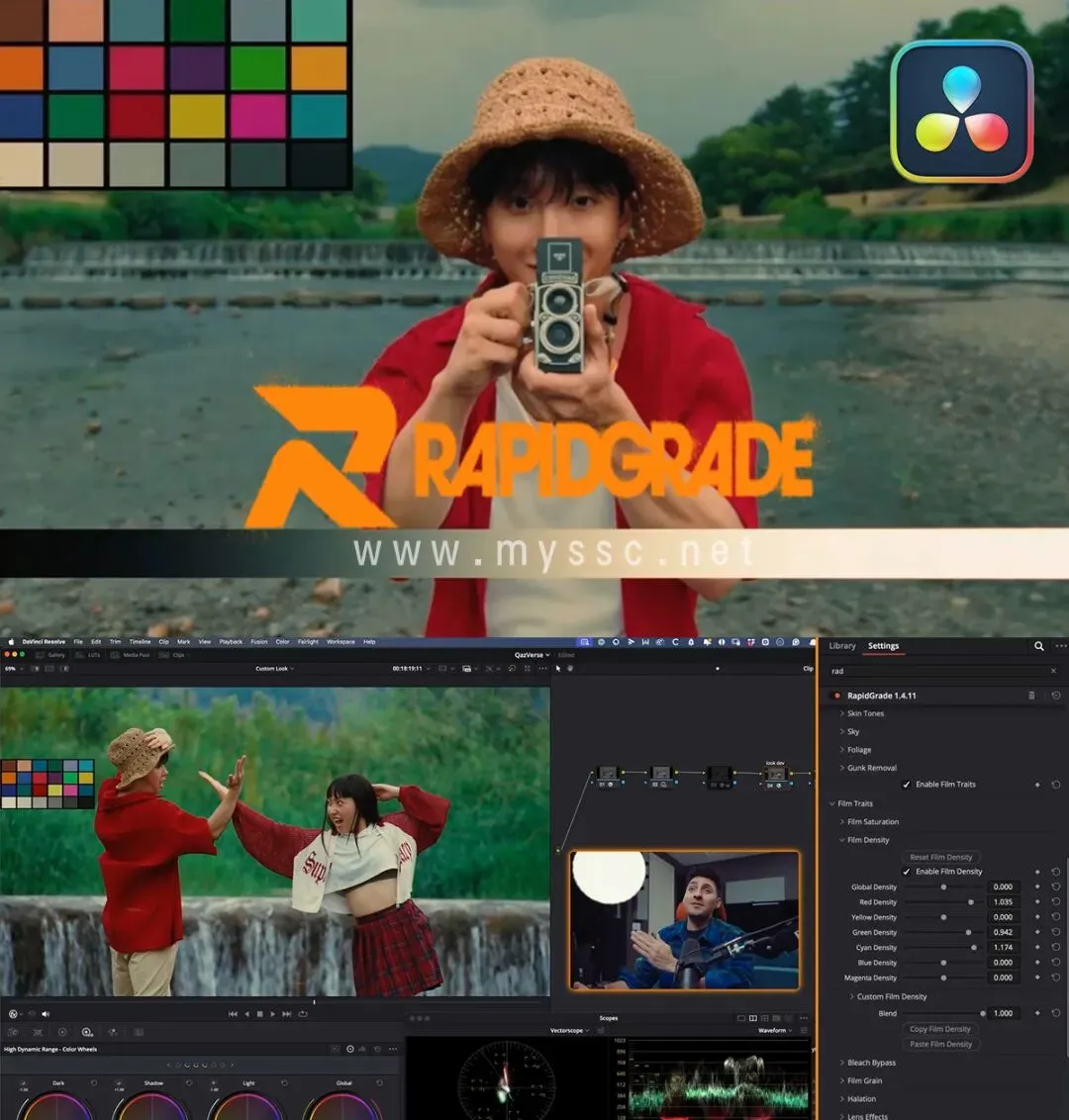Reset the Dark color wheel
The width and height of the screenshot is (1069, 1120).
pyautogui.click(x=94, y=1082)
